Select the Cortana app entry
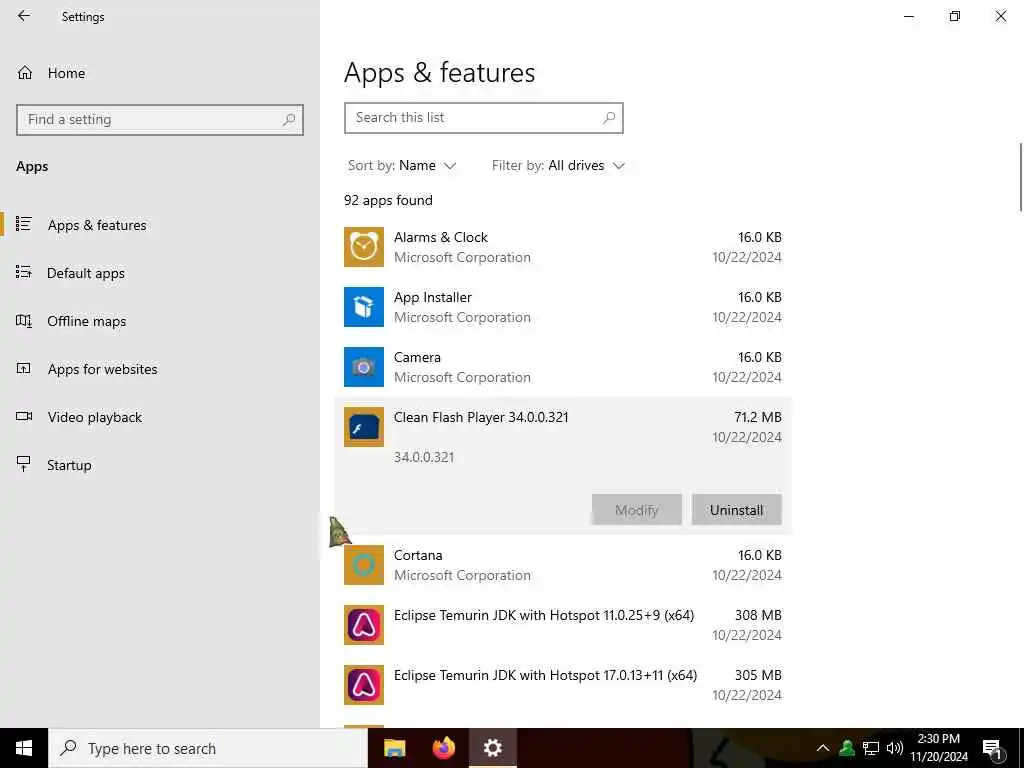This screenshot has width=1024, height=768. (x=563, y=565)
